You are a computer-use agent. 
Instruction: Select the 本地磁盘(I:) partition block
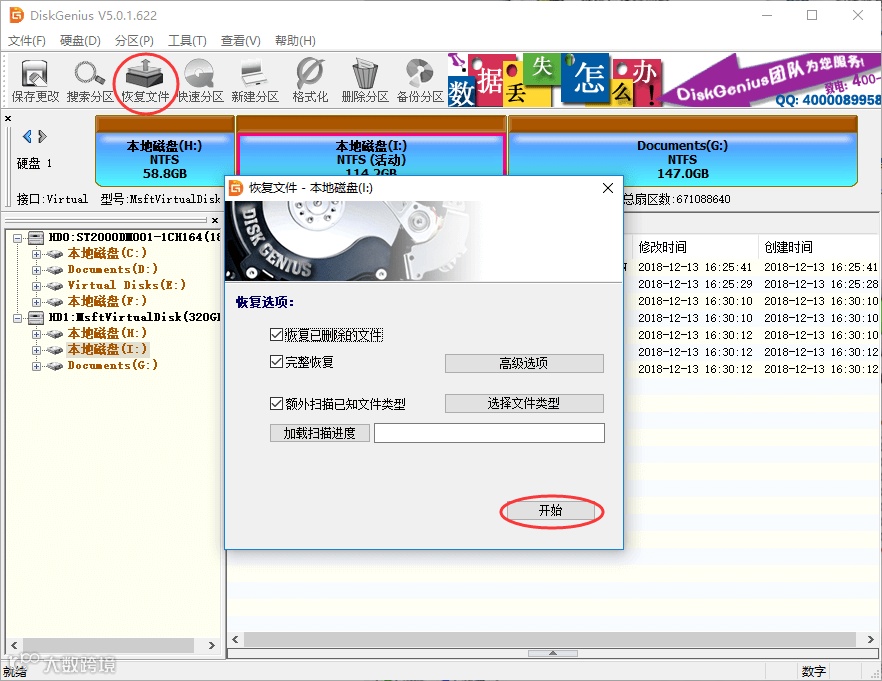(371, 147)
